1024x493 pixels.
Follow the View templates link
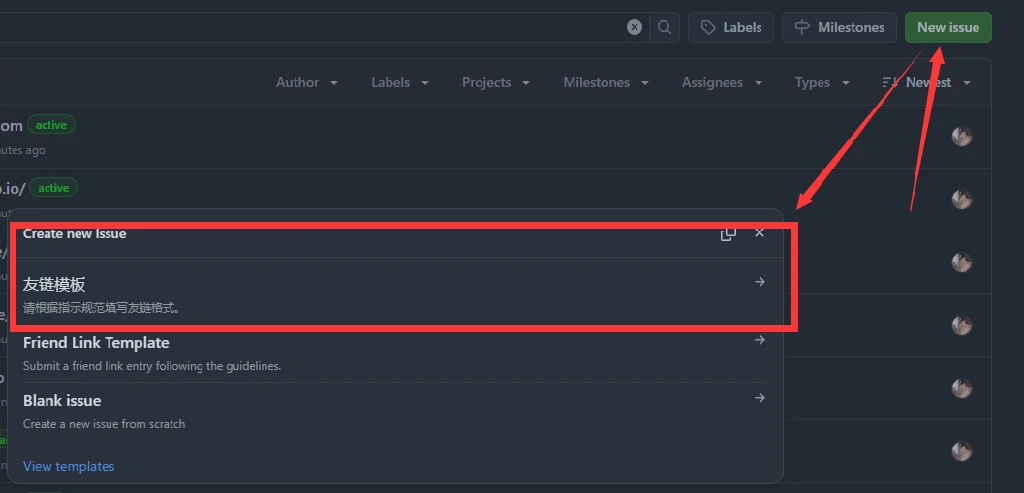tap(68, 466)
